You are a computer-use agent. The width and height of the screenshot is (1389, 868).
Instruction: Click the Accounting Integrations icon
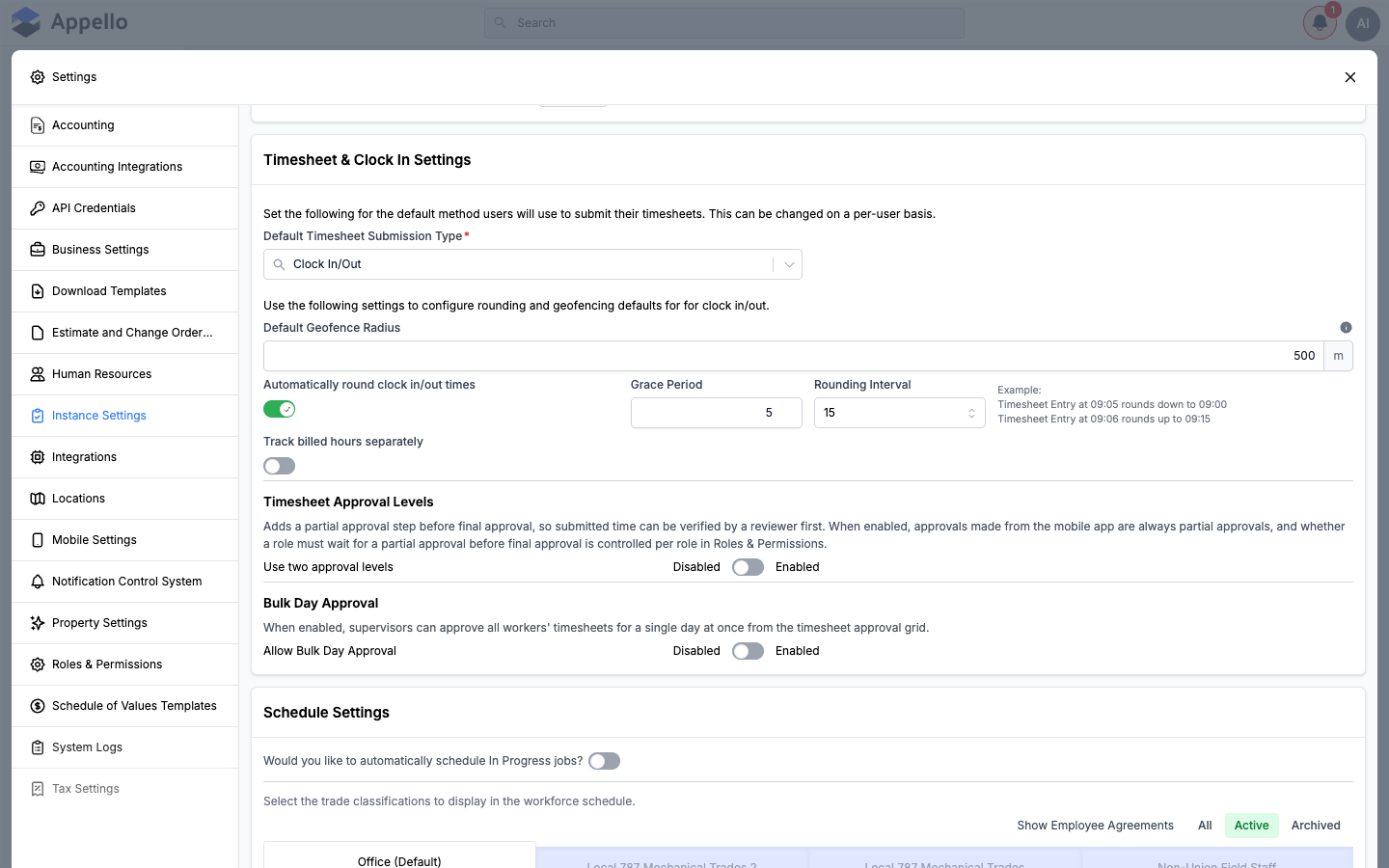pyautogui.click(x=38, y=167)
